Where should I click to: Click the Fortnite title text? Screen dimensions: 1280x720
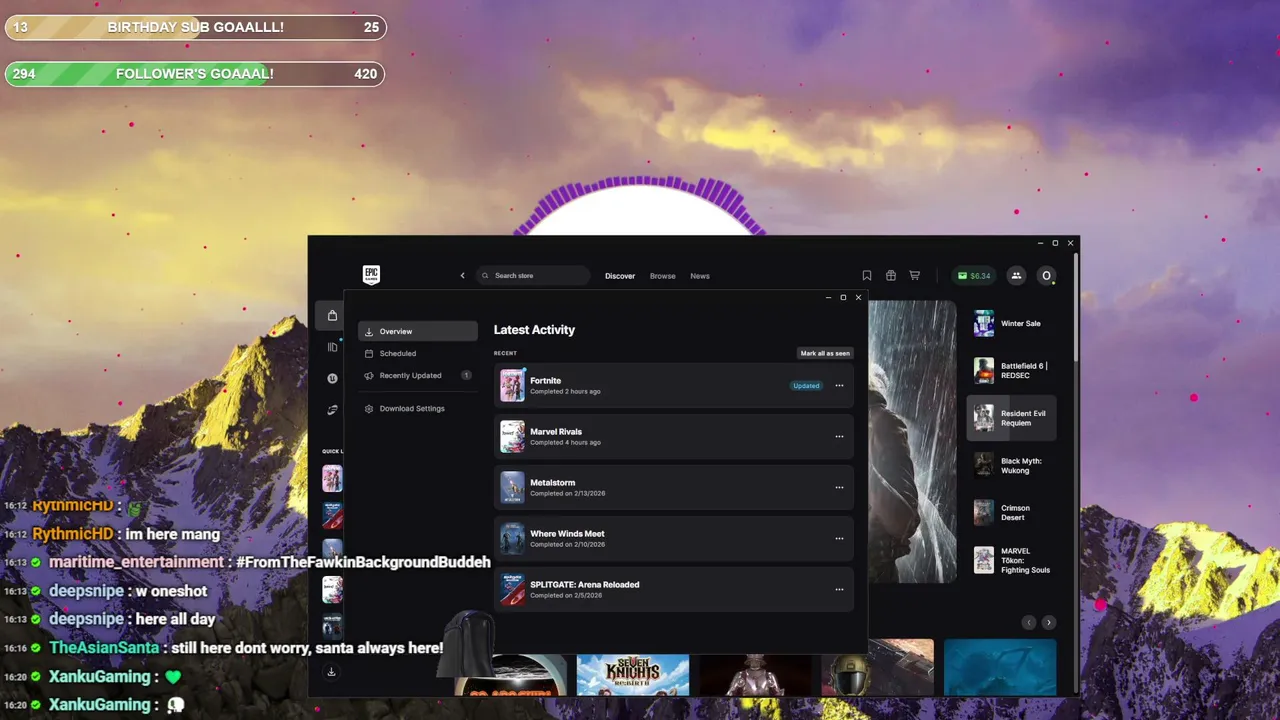pyautogui.click(x=545, y=380)
